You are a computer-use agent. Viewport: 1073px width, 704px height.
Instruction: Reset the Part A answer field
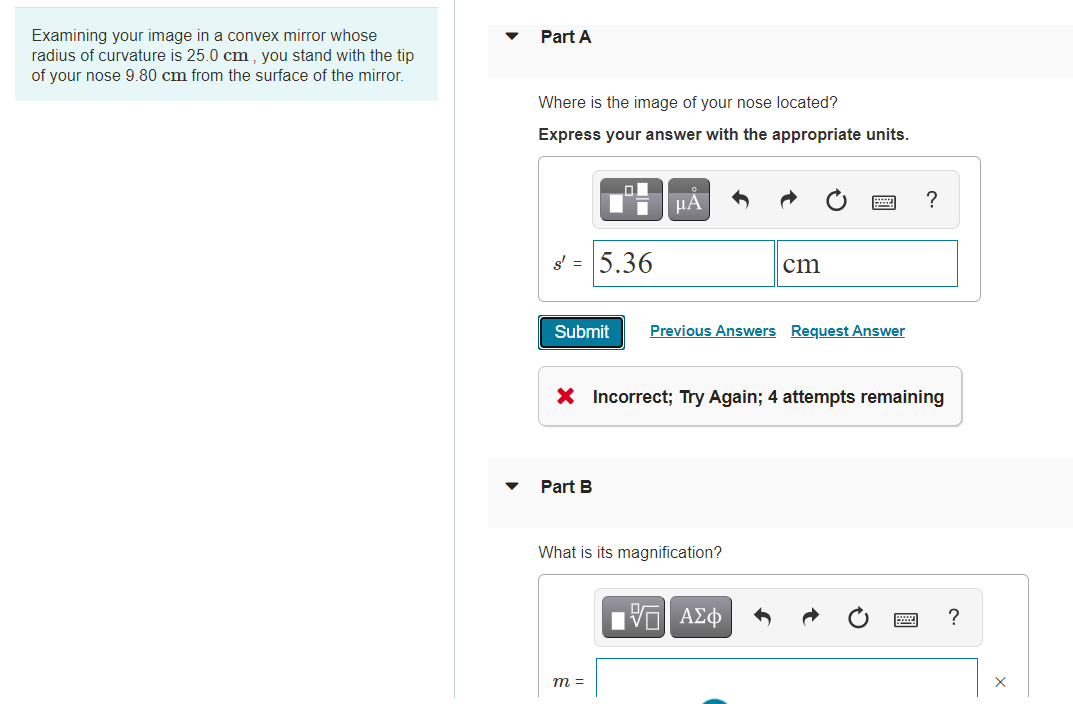[x=836, y=200]
